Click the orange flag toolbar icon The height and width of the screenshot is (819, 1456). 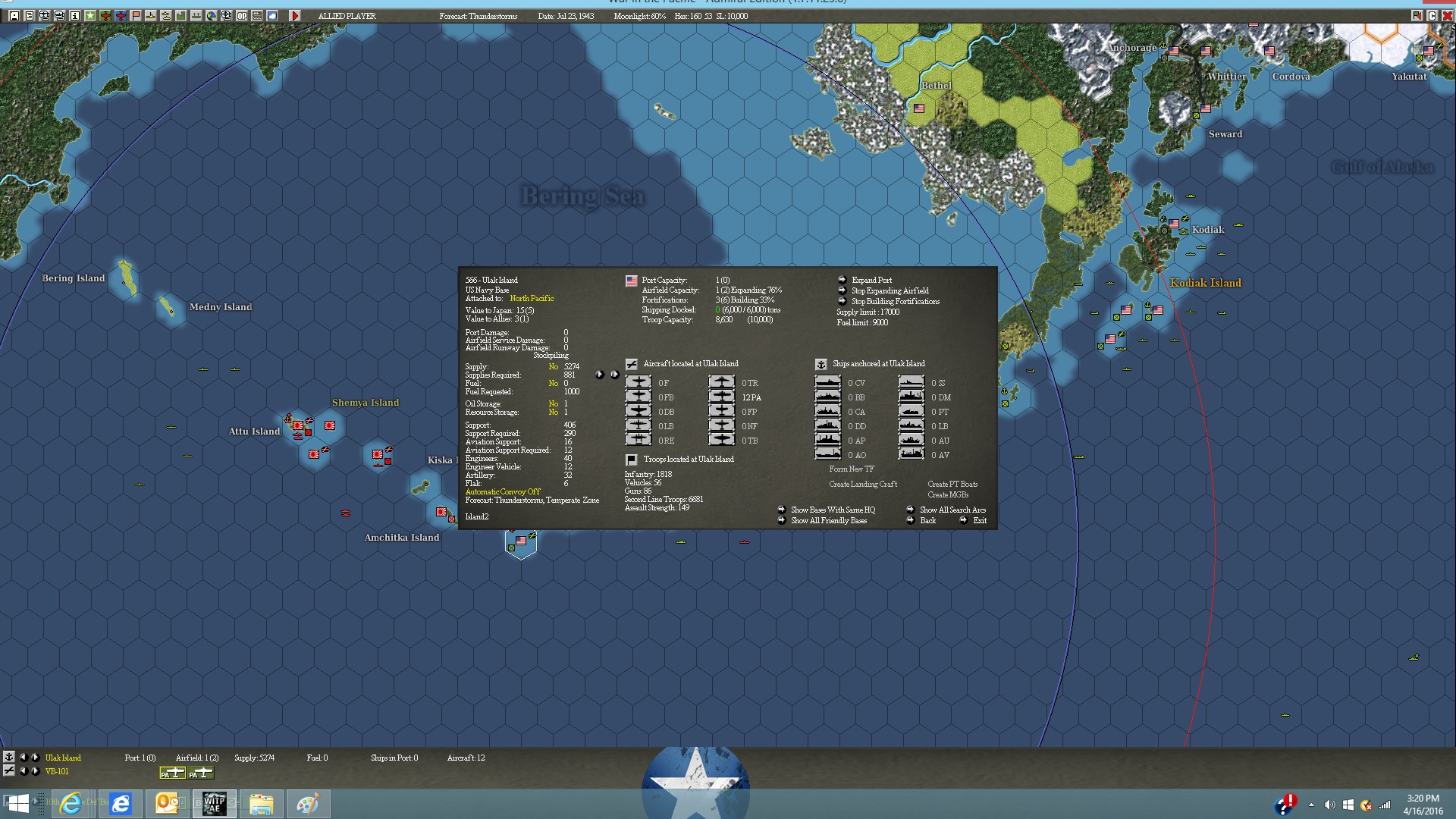point(136,16)
